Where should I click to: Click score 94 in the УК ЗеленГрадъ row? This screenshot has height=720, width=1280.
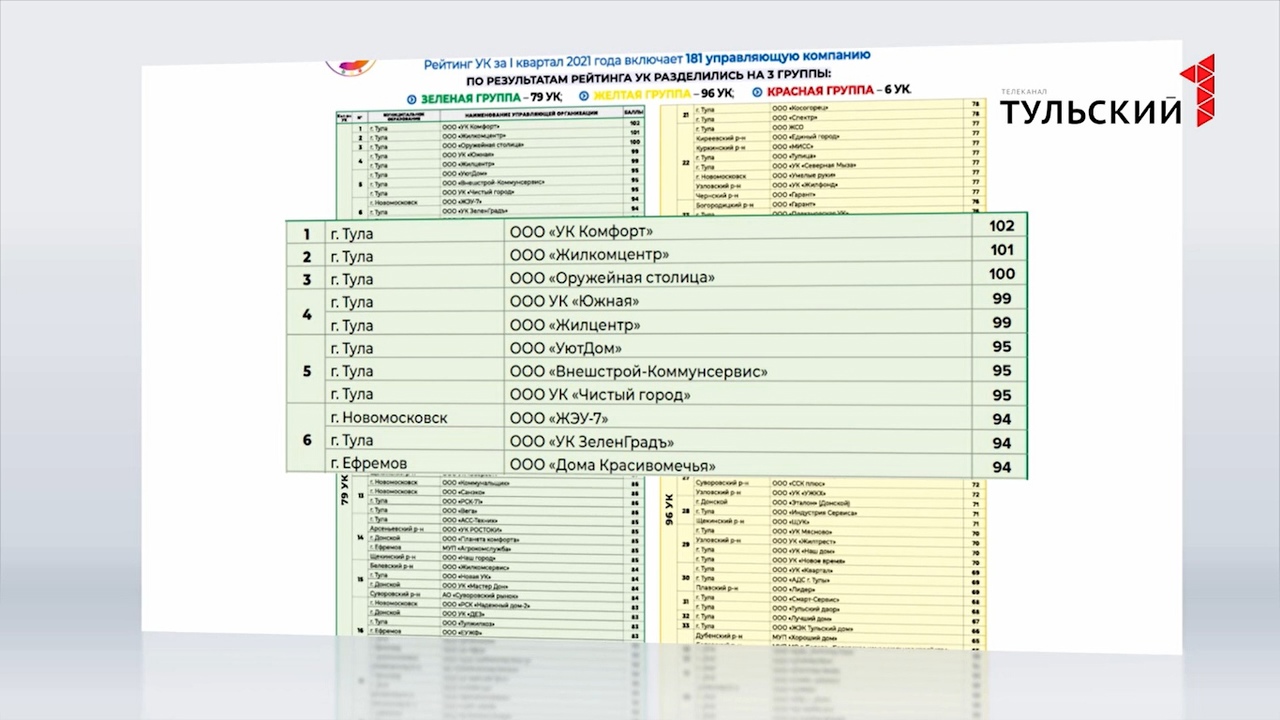[x=1001, y=443]
